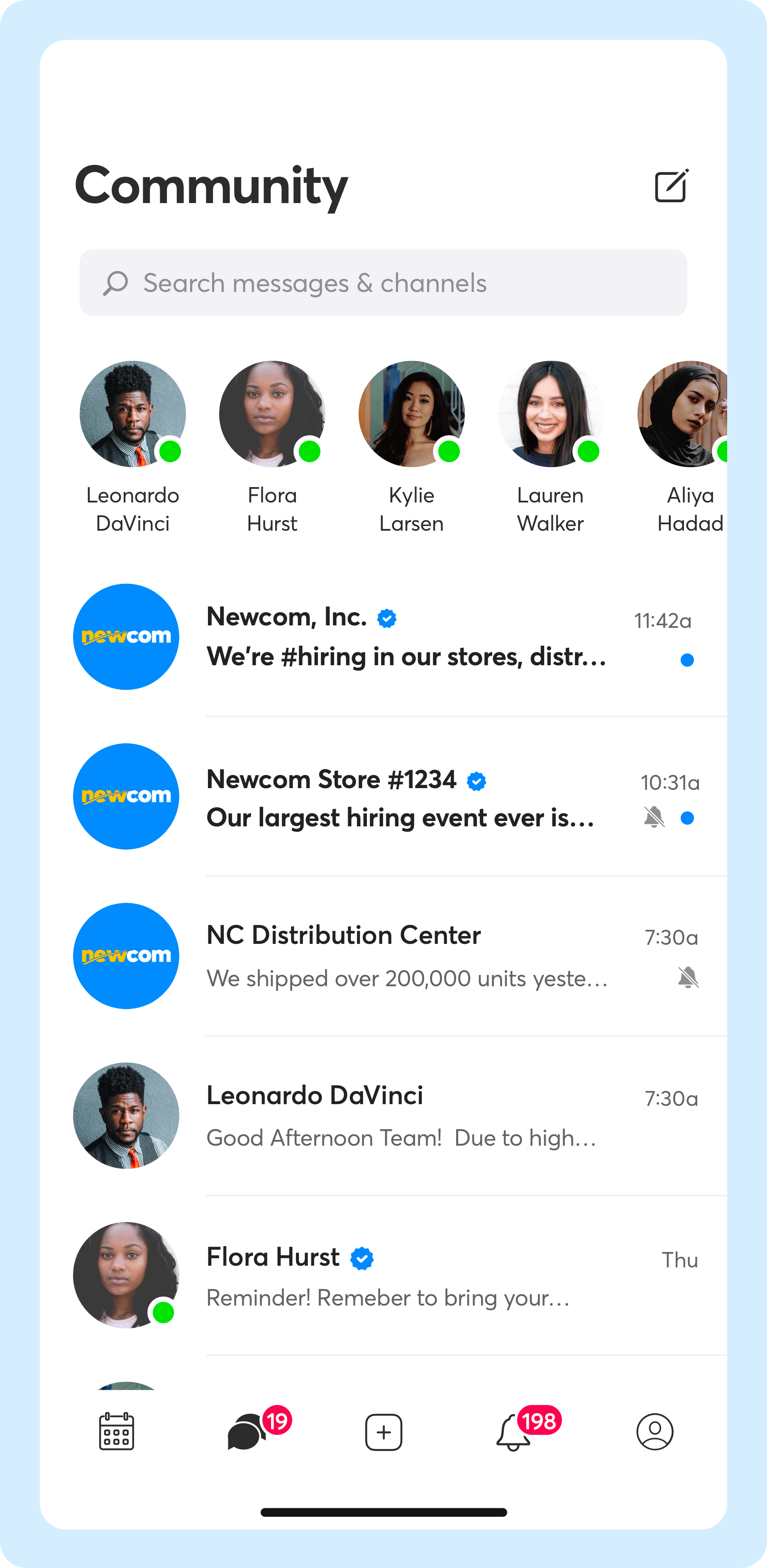Screen dimensions: 767x1568
Task: Open the calendar tab icon
Action: (116, 1432)
